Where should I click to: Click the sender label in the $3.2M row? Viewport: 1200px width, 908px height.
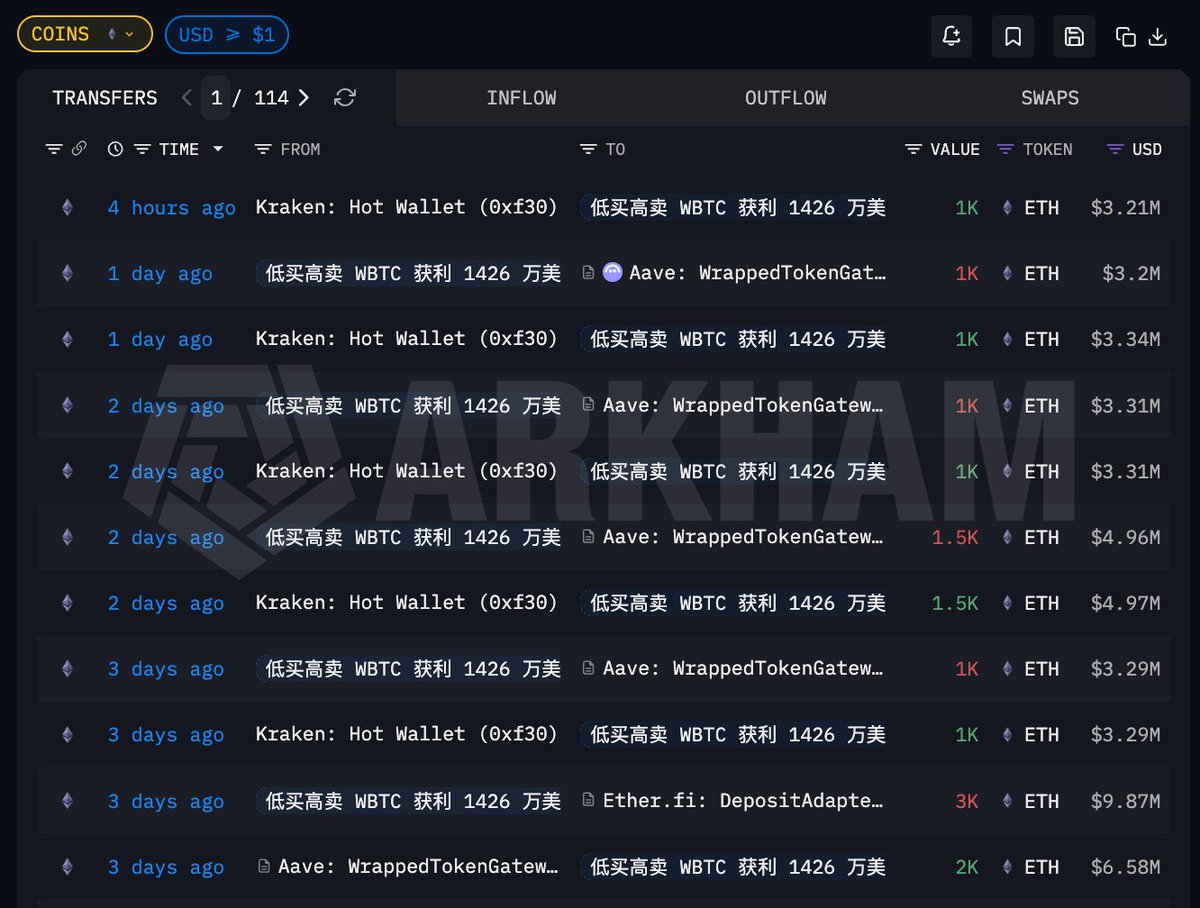point(409,273)
